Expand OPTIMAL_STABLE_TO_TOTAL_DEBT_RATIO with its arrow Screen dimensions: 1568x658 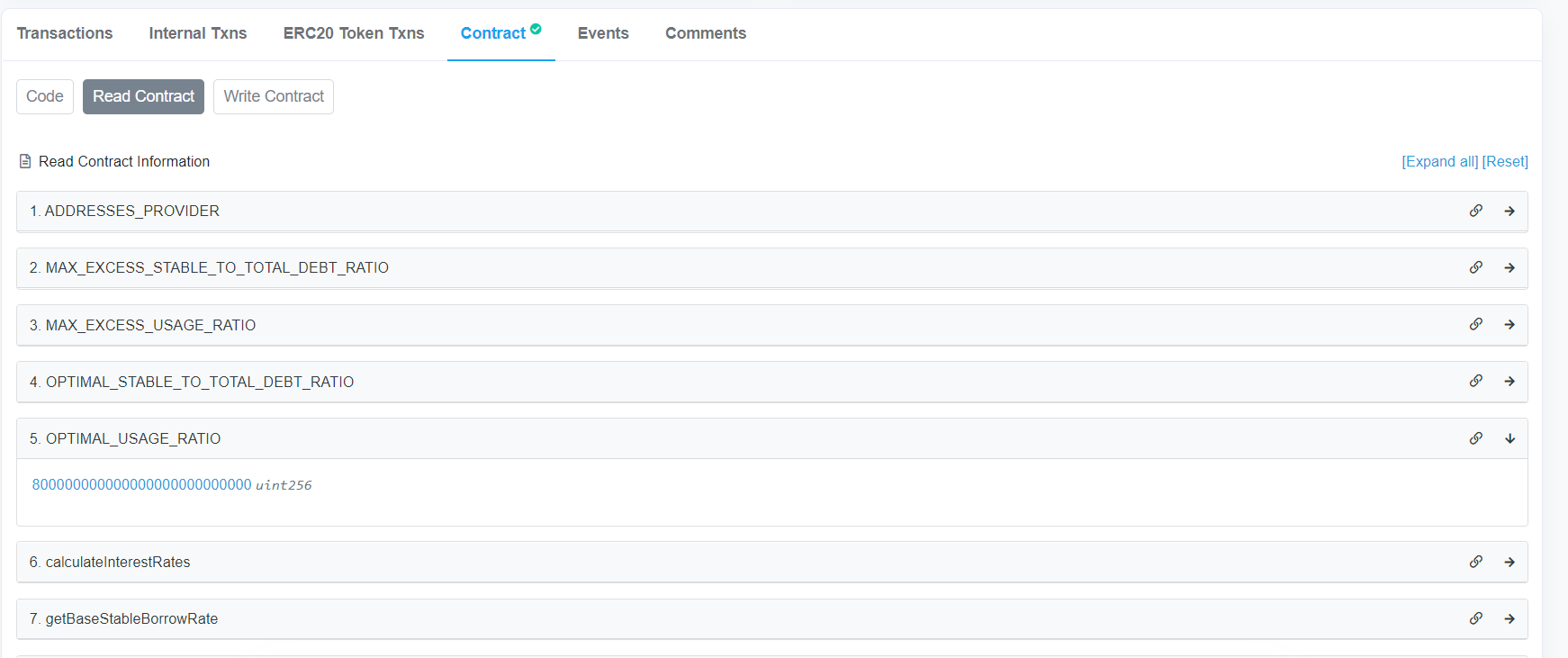1509,381
